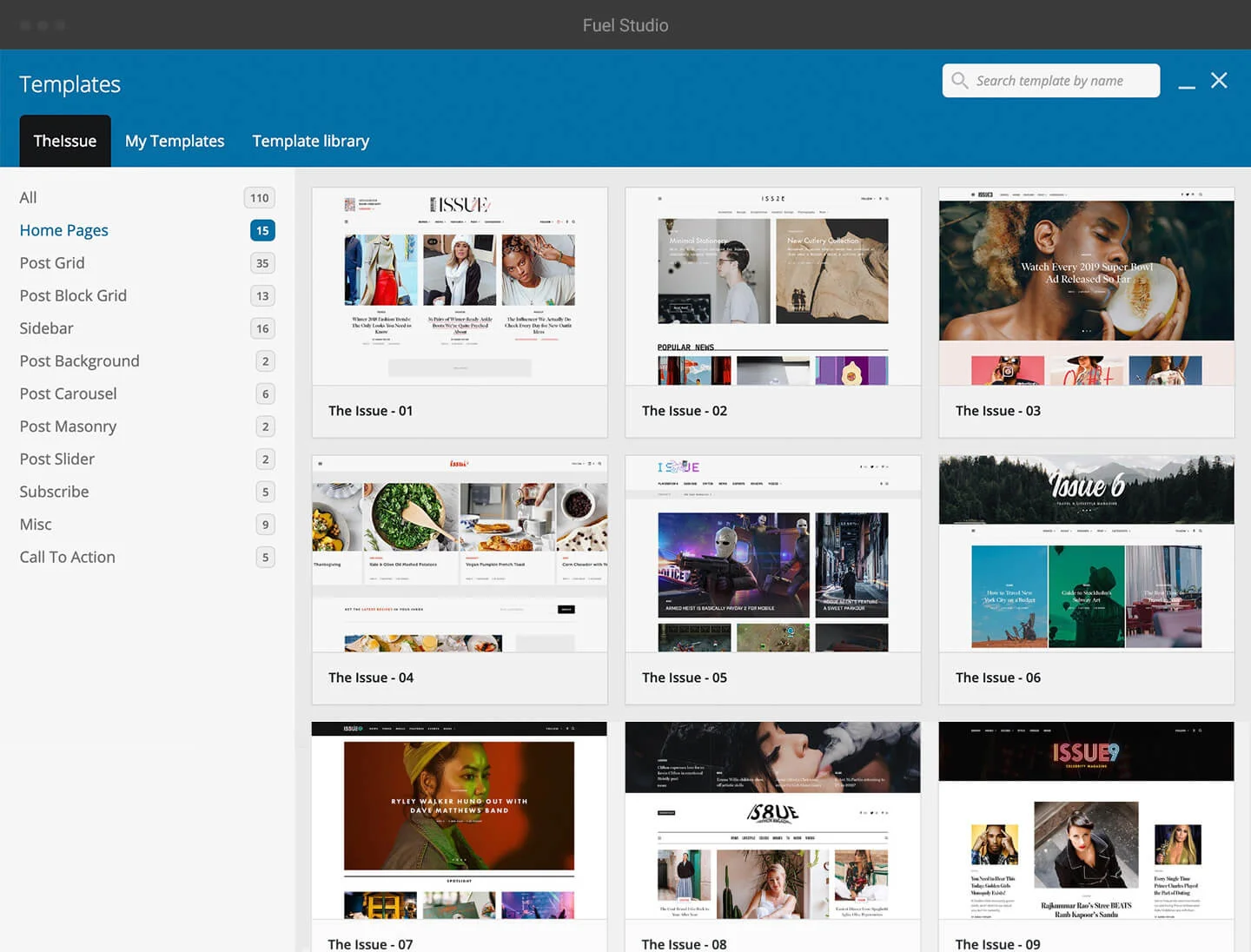The image size is (1251, 952).
Task: Select the Post Carousel category
Action: click(68, 393)
